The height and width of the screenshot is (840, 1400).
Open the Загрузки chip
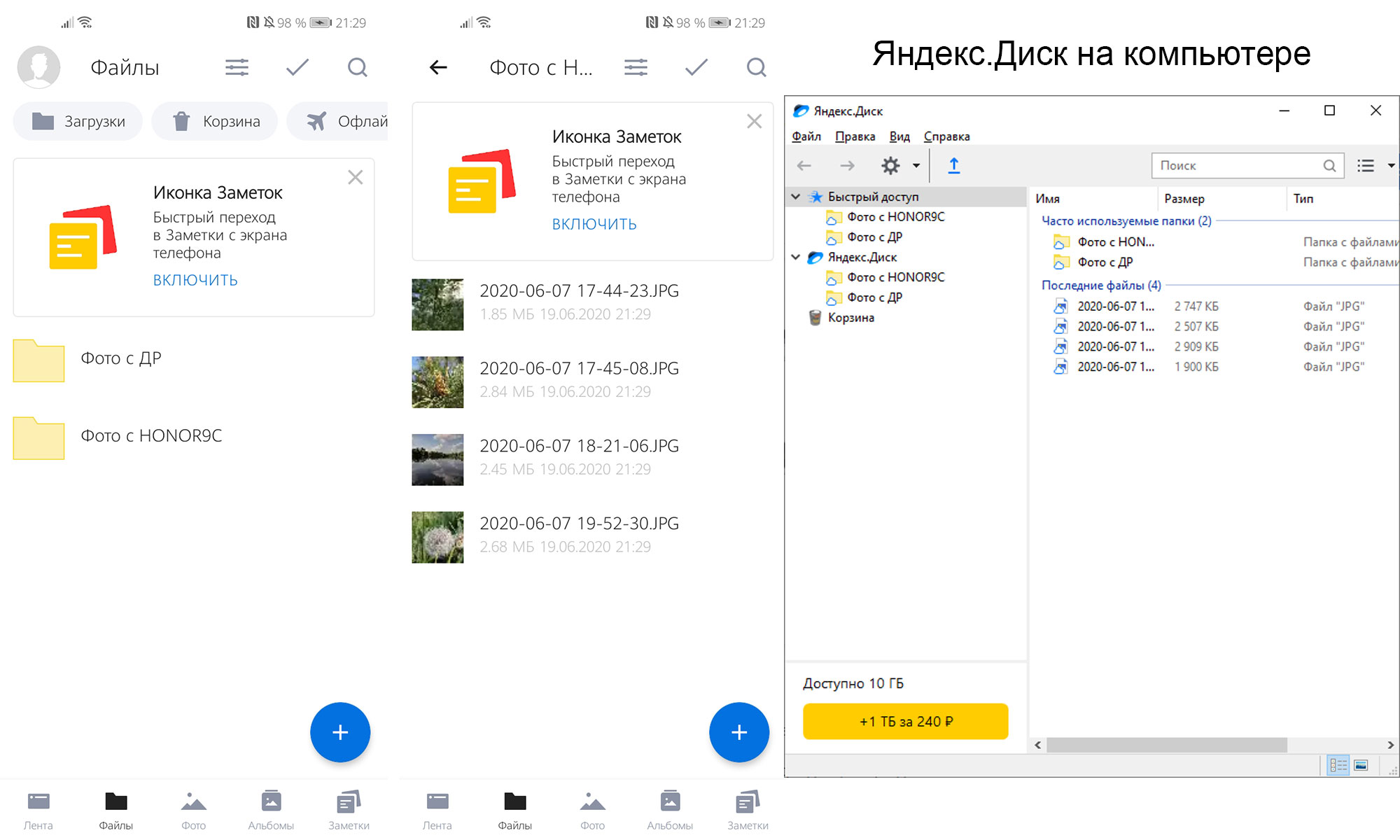[78, 121]
